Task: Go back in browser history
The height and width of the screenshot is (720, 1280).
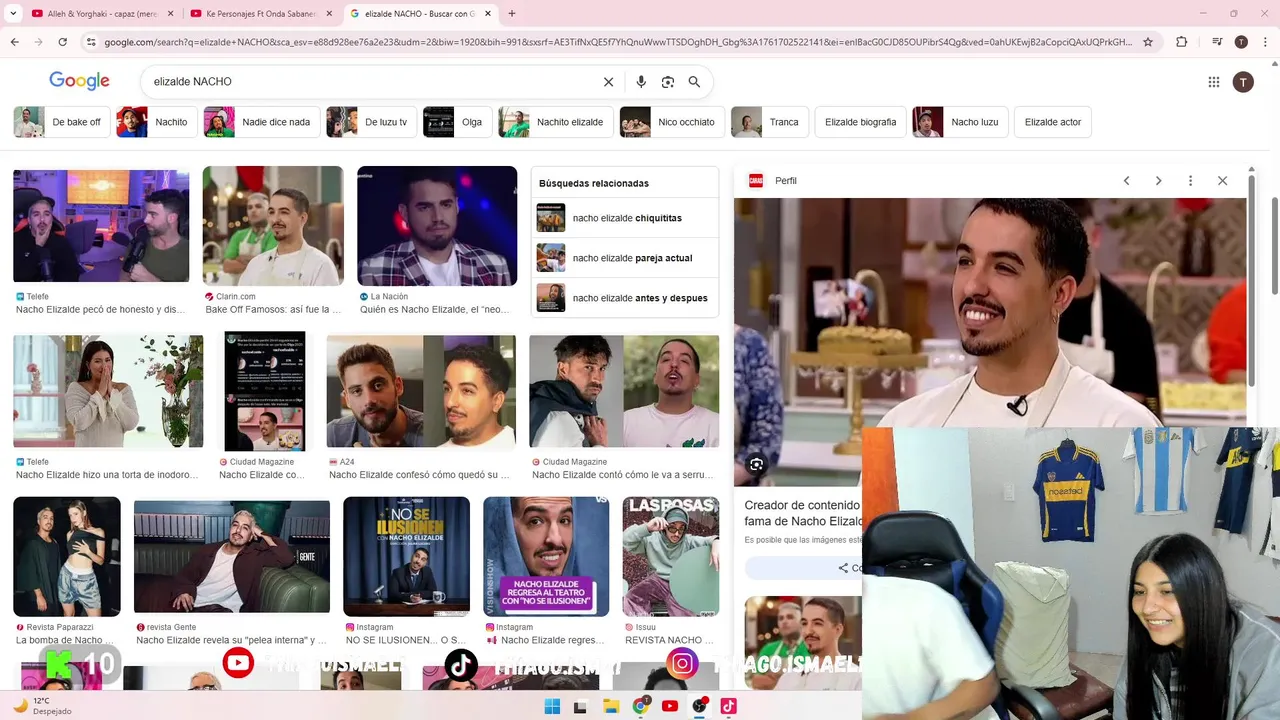Action: click(x=14, y=42)
